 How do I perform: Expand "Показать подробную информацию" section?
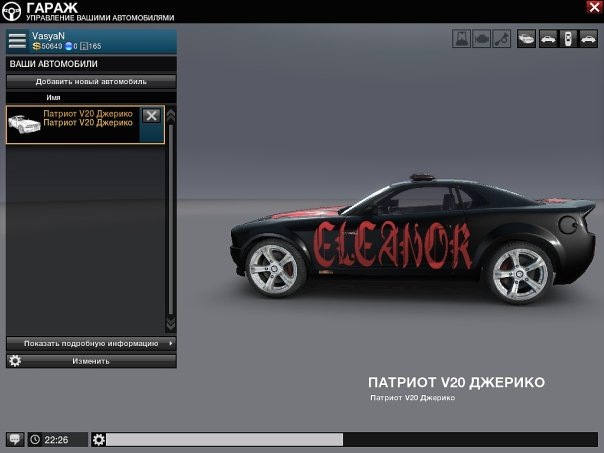(91, 343)
